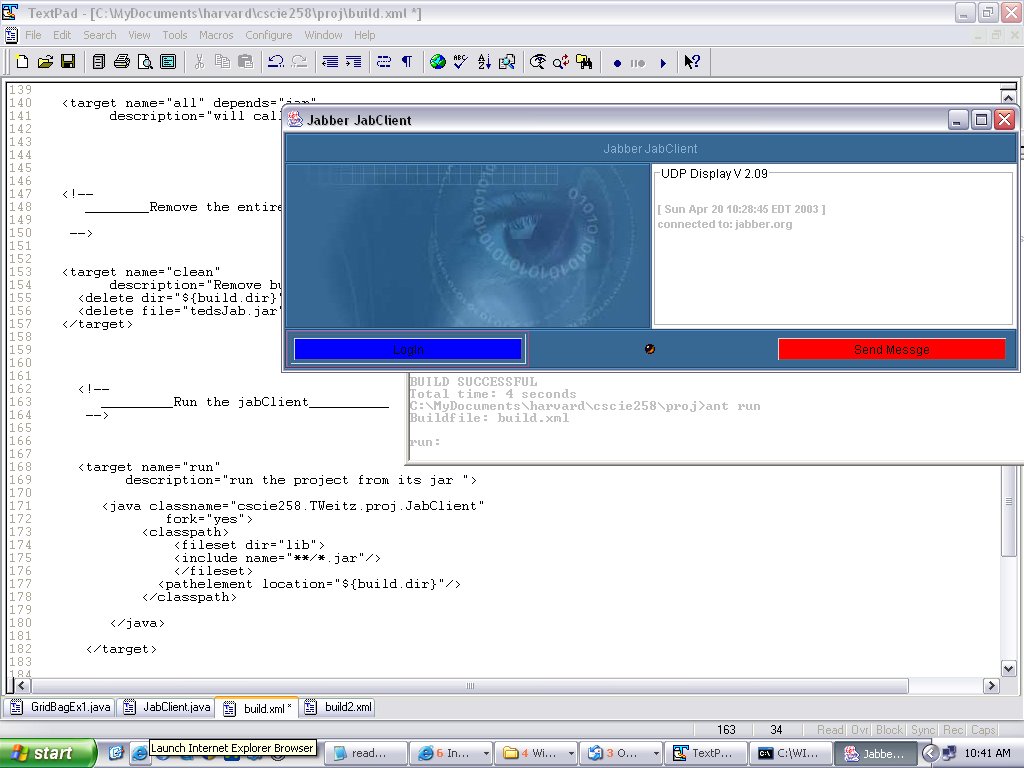Click the editor vertical scrollbar down arrow
The height and width of the screenshot is (768, 1024).
click(1008, 669)
